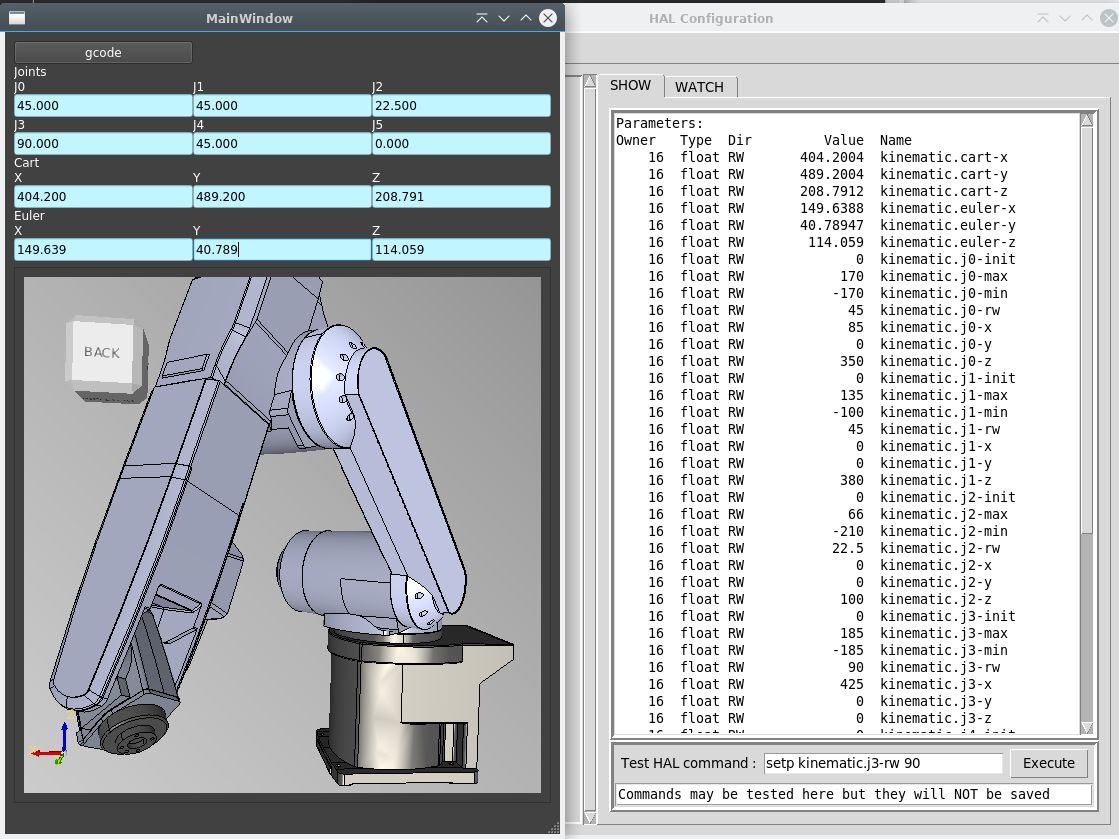The height and width of the screenshot is (839, 1119).
Task: Focus the Test HAL command text field
Action: [883, 763]
